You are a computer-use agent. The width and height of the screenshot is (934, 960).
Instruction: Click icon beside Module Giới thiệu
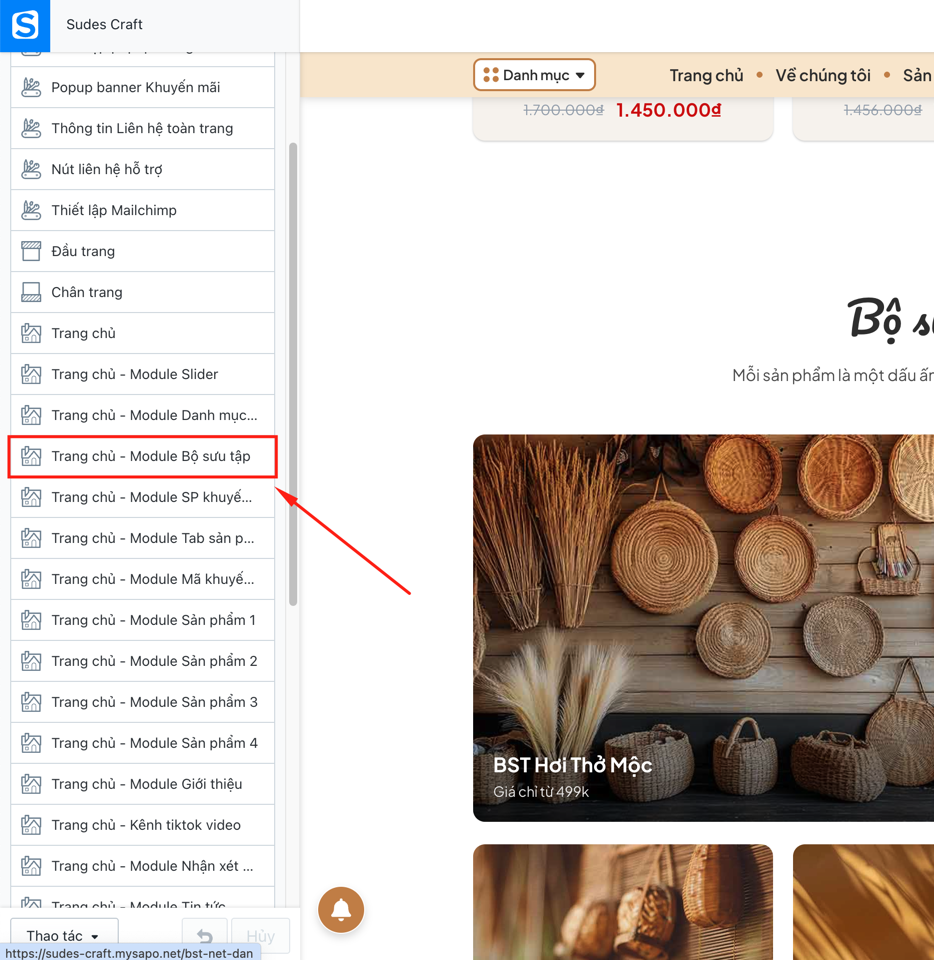[x=31, y=785]
